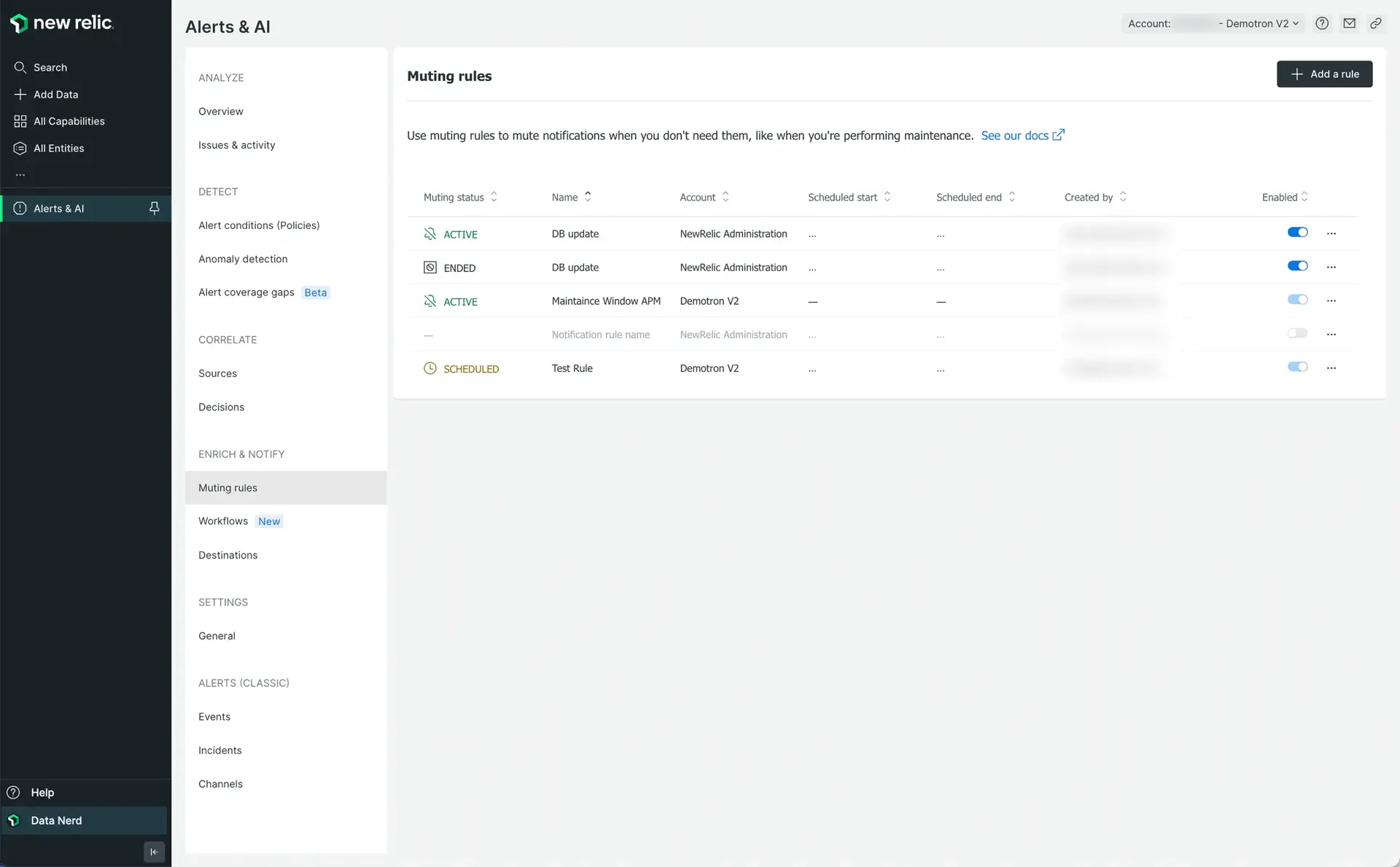Viewport: 1400px width, 867px height.
Task: Click the ENDED status icon
Action: pyautogui.click(x=430, y=268)
